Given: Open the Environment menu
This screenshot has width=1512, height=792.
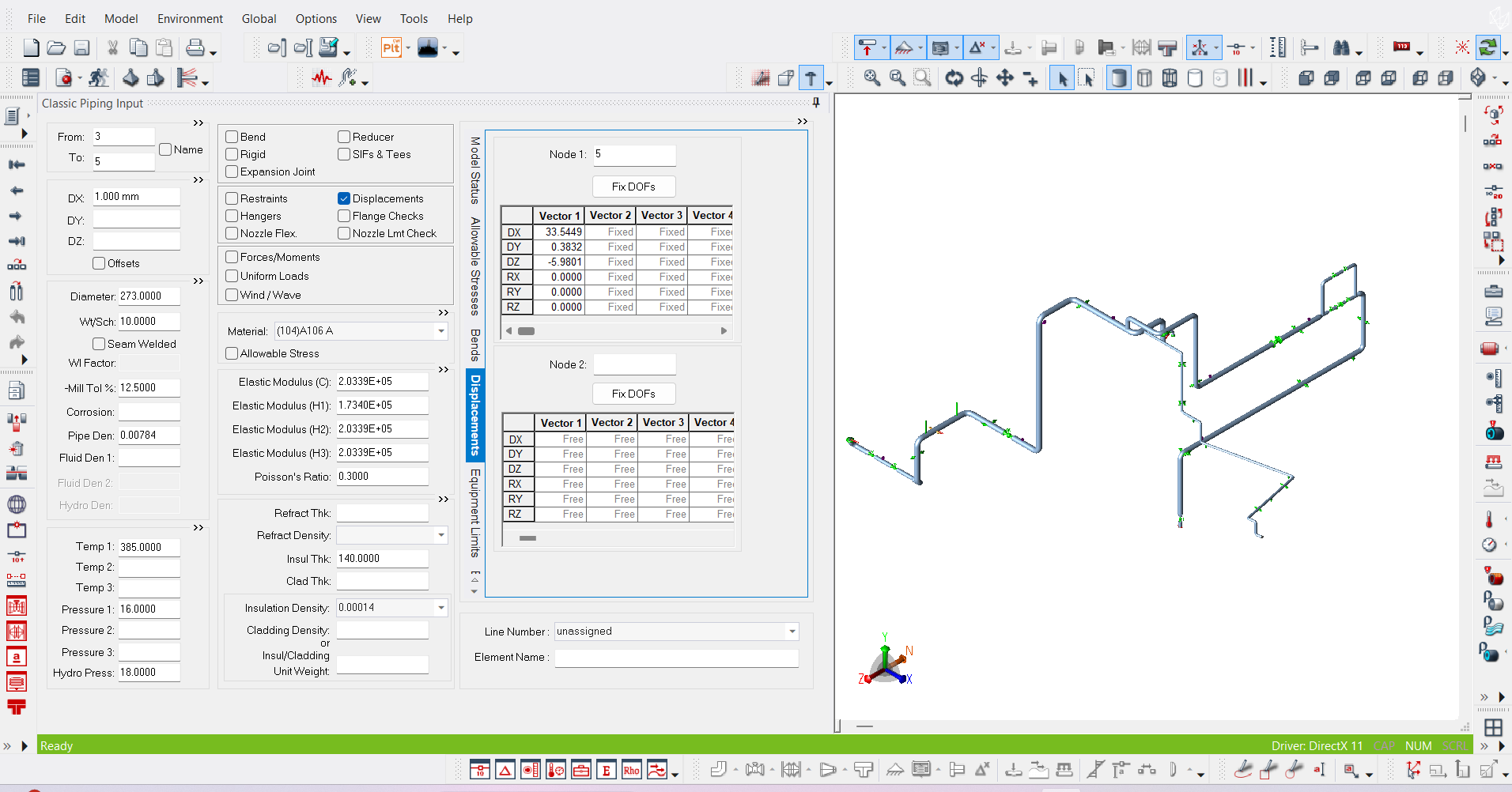Looking at the screenshot, I should (190, 18).
